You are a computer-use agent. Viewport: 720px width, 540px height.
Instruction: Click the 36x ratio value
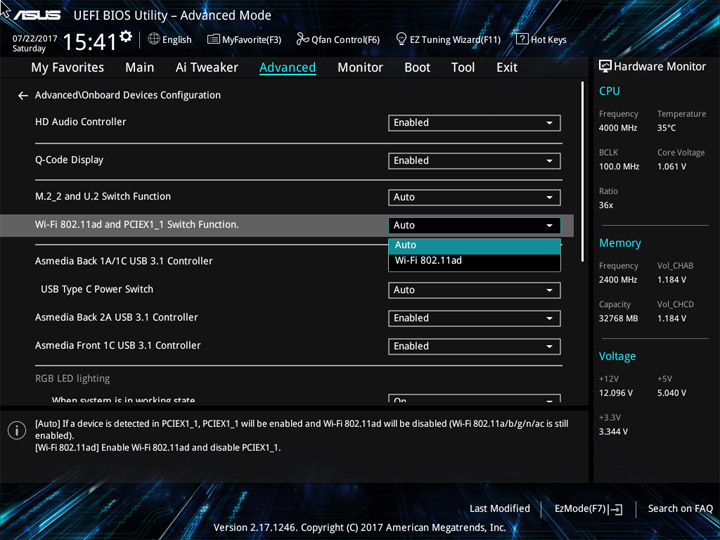606,205
